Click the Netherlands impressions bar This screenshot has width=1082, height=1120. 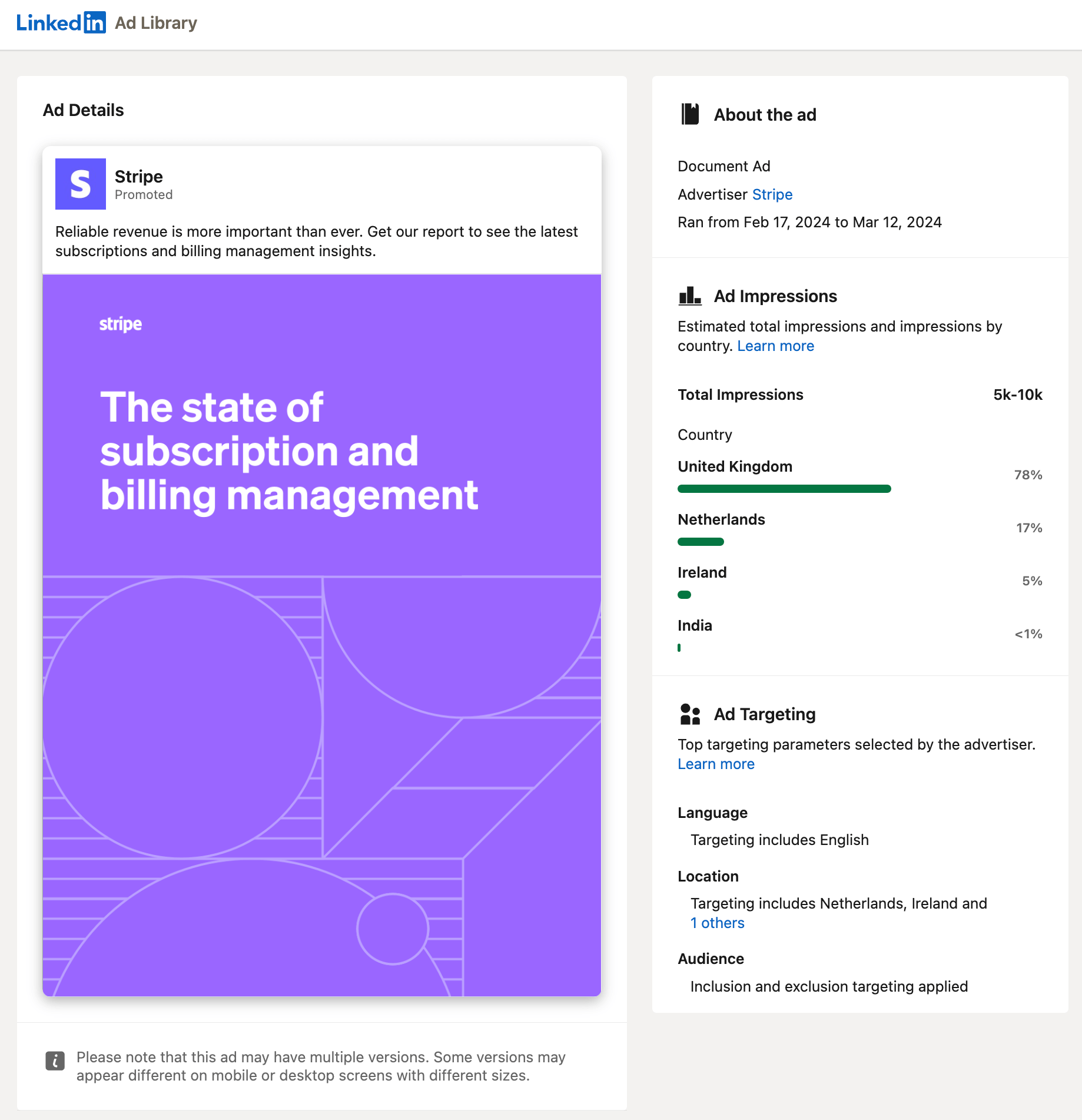pyautogui.click(x=700, y=541)
